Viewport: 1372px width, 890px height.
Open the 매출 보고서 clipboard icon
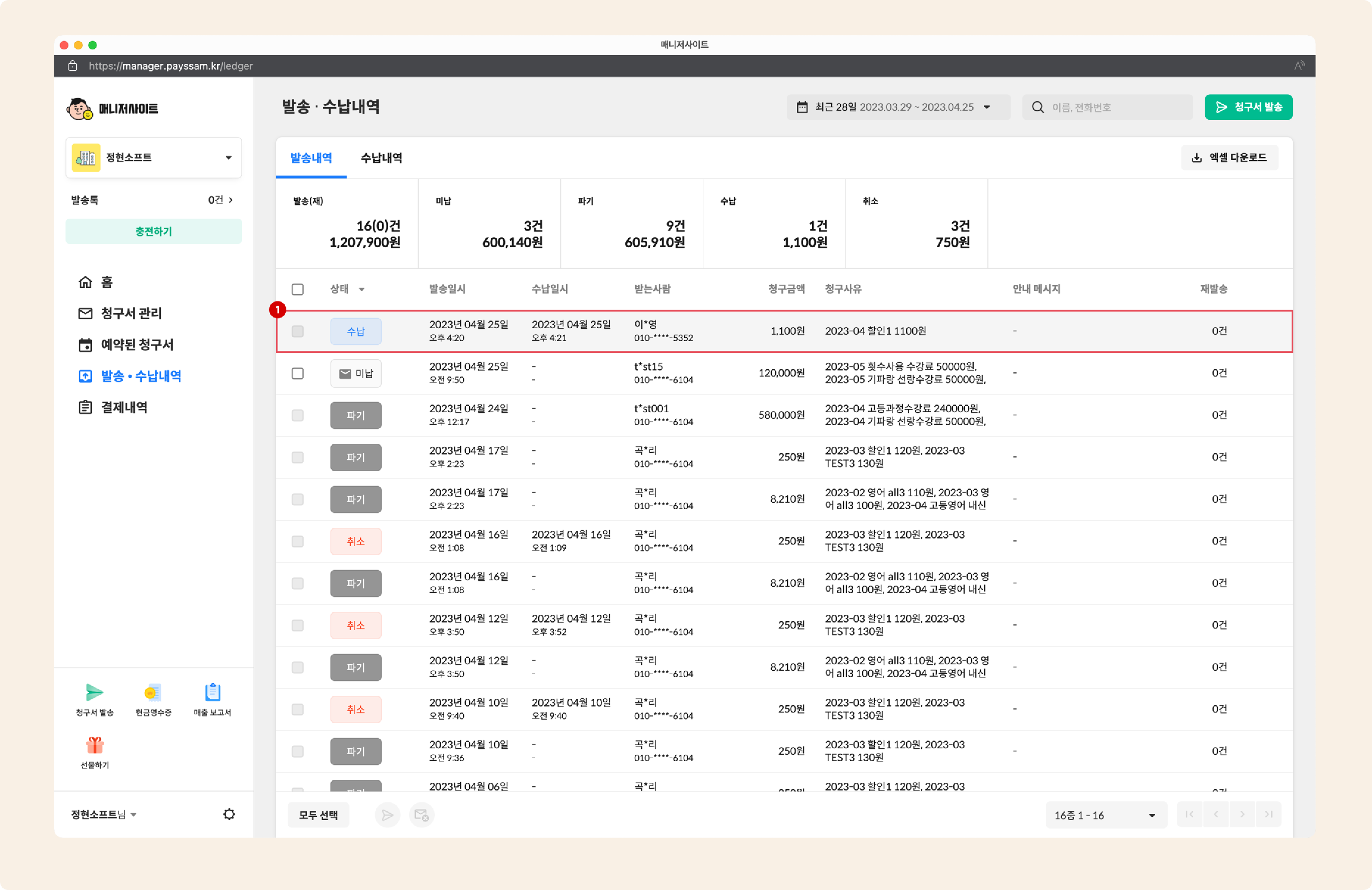click(212, 692)
